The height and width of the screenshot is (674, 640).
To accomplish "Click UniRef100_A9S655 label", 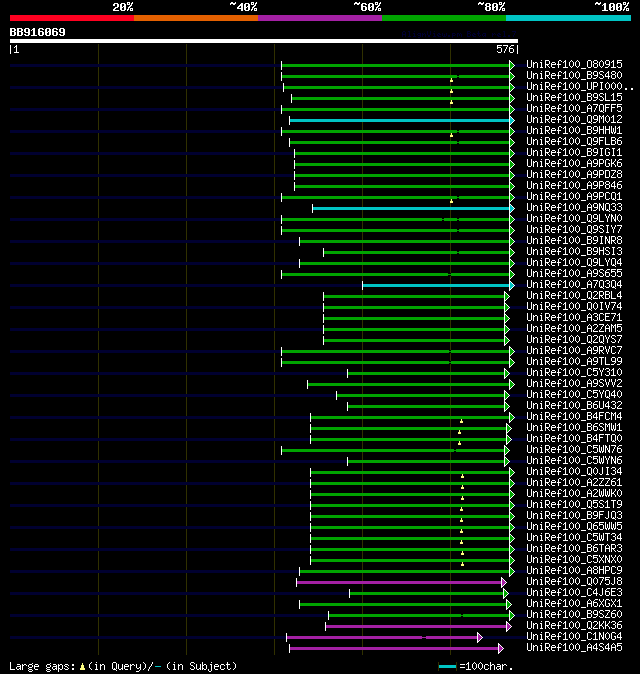I will pyautogui.click(x=574, y=273).
